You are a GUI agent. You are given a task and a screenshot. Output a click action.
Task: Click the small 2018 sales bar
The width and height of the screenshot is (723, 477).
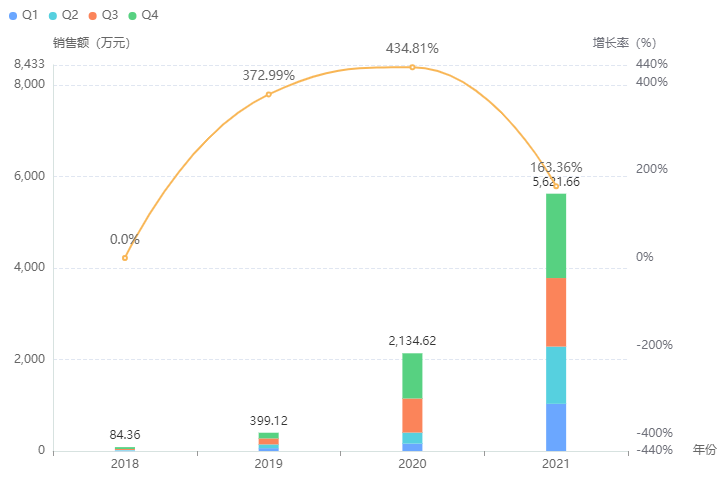click(x=125, y=449)
